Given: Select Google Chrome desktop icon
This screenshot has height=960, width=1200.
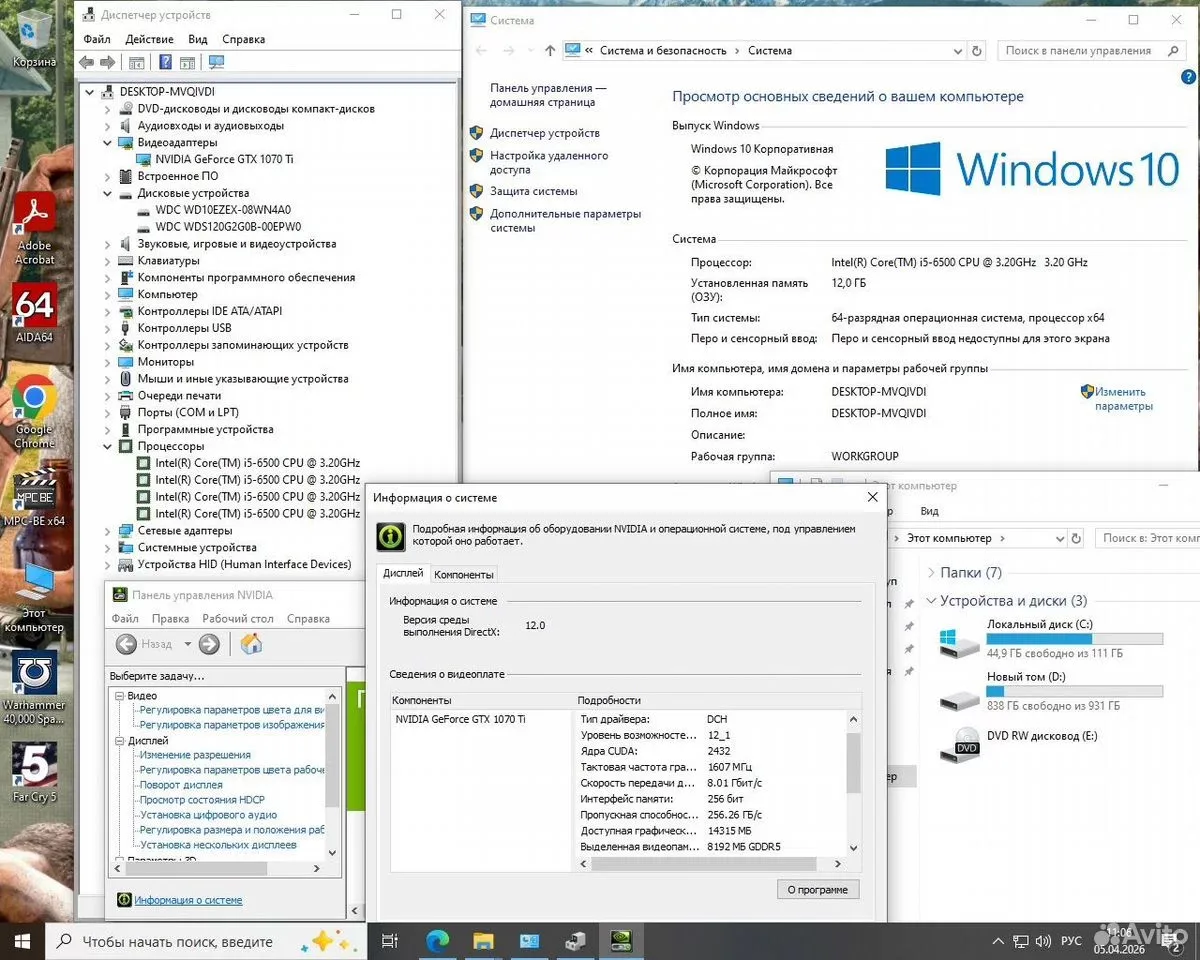Looking at the screenshot, I should coord(34,411).
